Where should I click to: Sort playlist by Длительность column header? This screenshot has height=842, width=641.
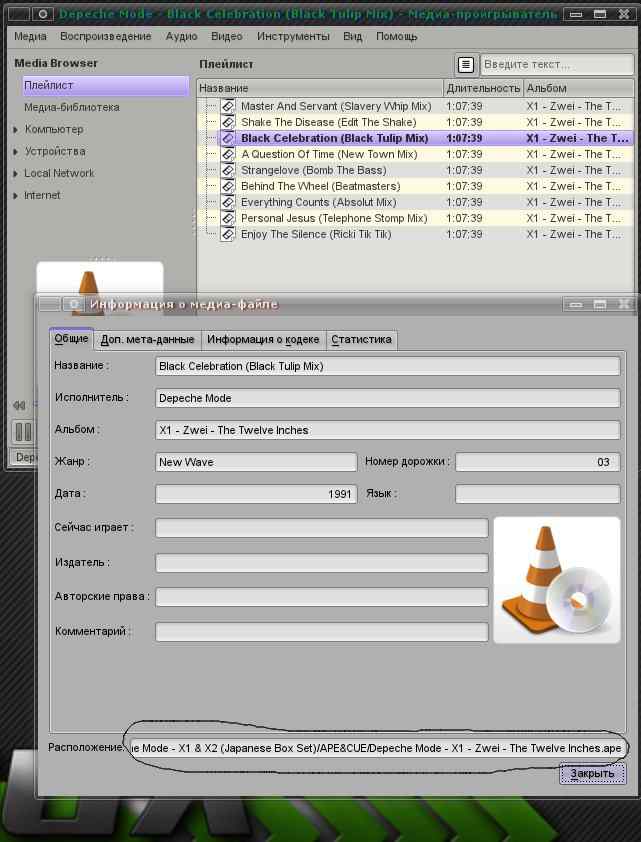click(483, 88)
